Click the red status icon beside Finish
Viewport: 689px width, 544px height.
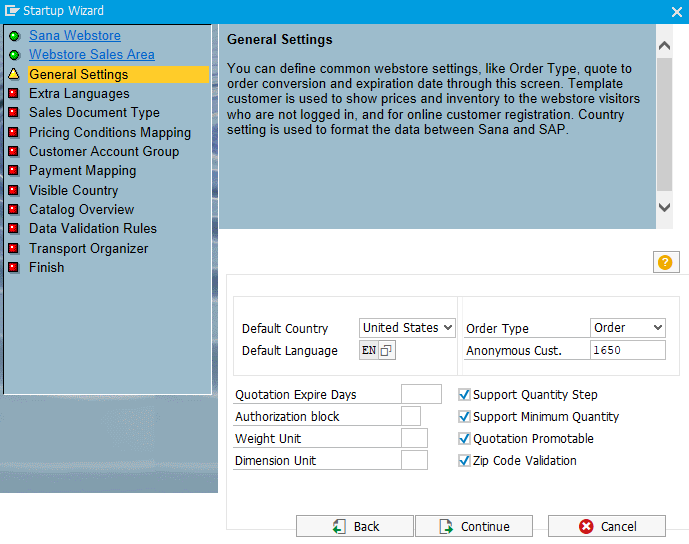click(x=14, y=267)
